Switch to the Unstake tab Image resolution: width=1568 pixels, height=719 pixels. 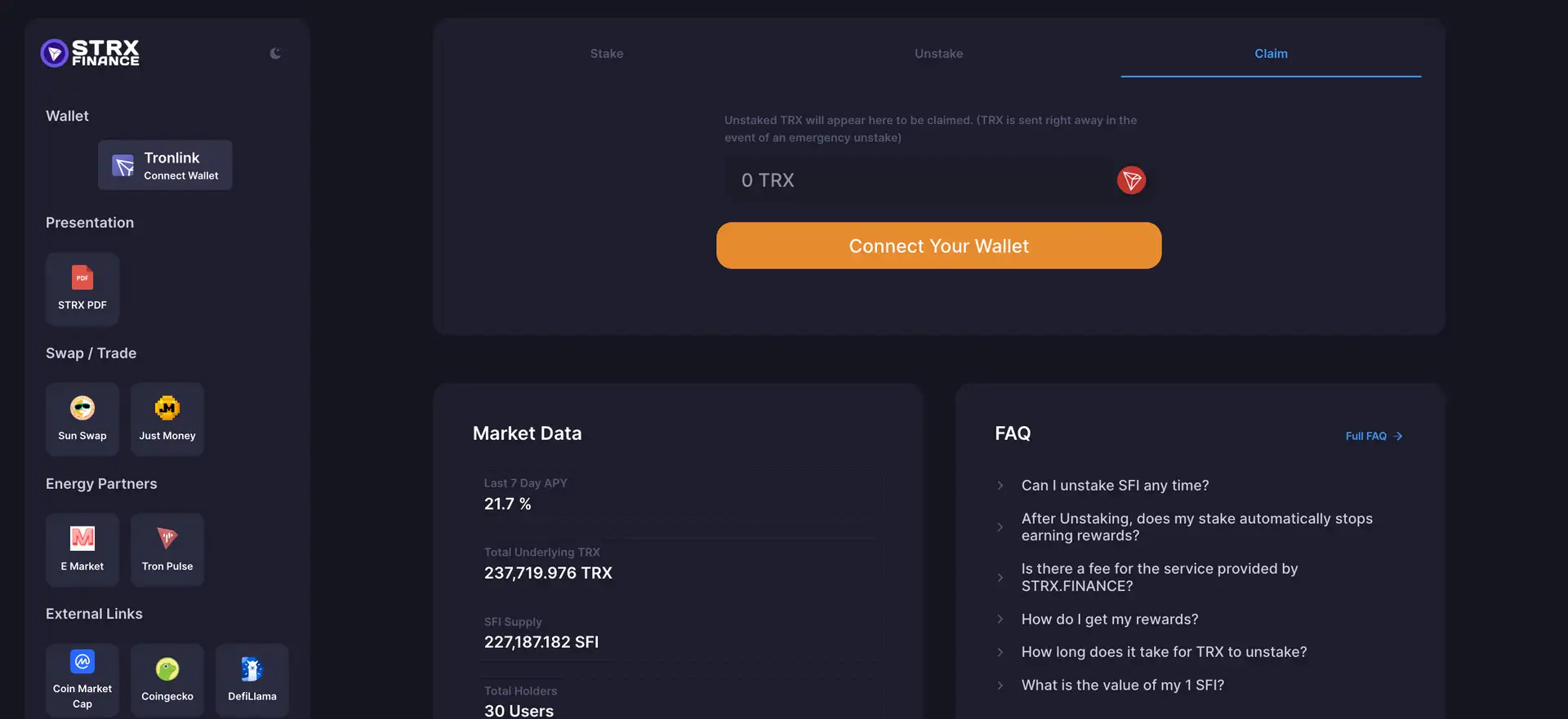(x=938, y=54)
